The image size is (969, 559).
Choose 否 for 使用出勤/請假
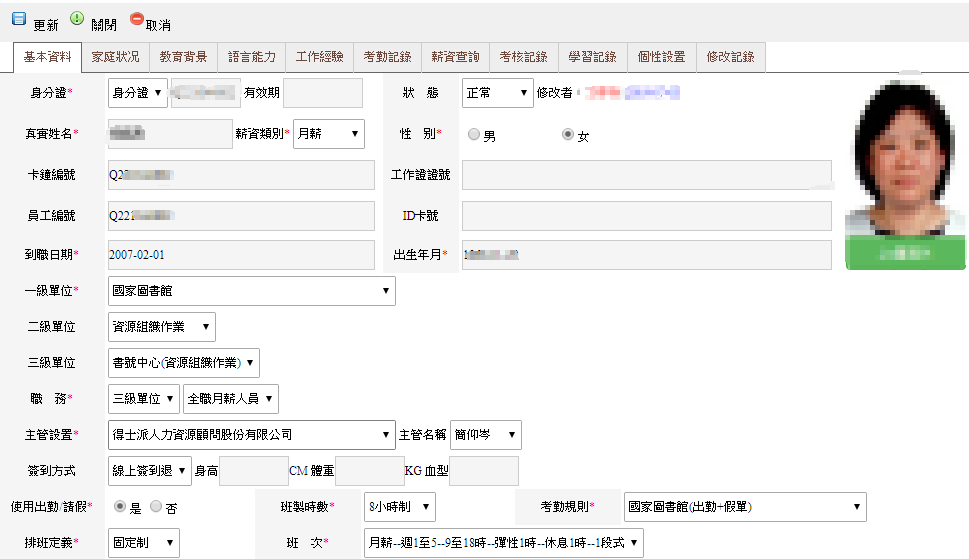156,507
